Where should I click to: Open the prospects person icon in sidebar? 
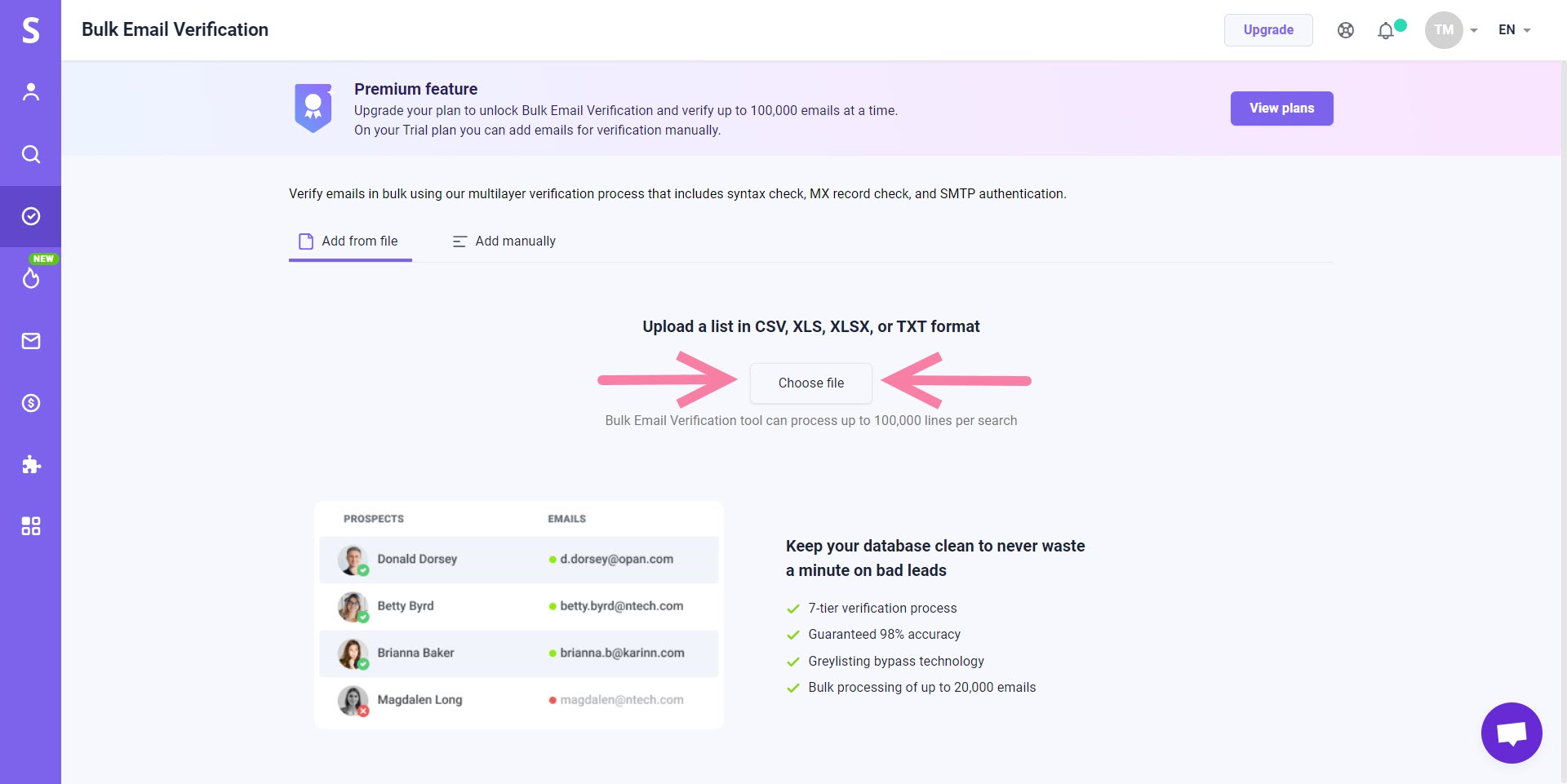point(30,92)
